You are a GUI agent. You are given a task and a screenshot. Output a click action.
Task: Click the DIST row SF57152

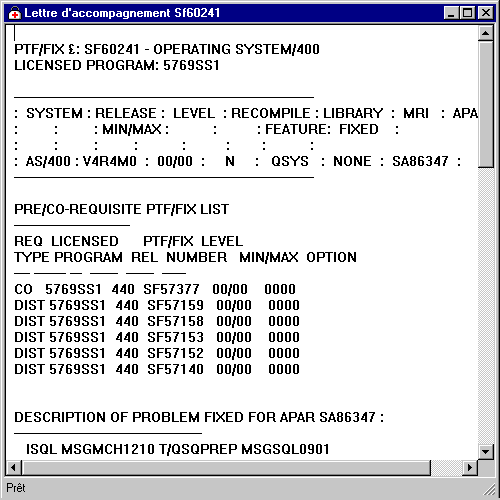[157, 353]
